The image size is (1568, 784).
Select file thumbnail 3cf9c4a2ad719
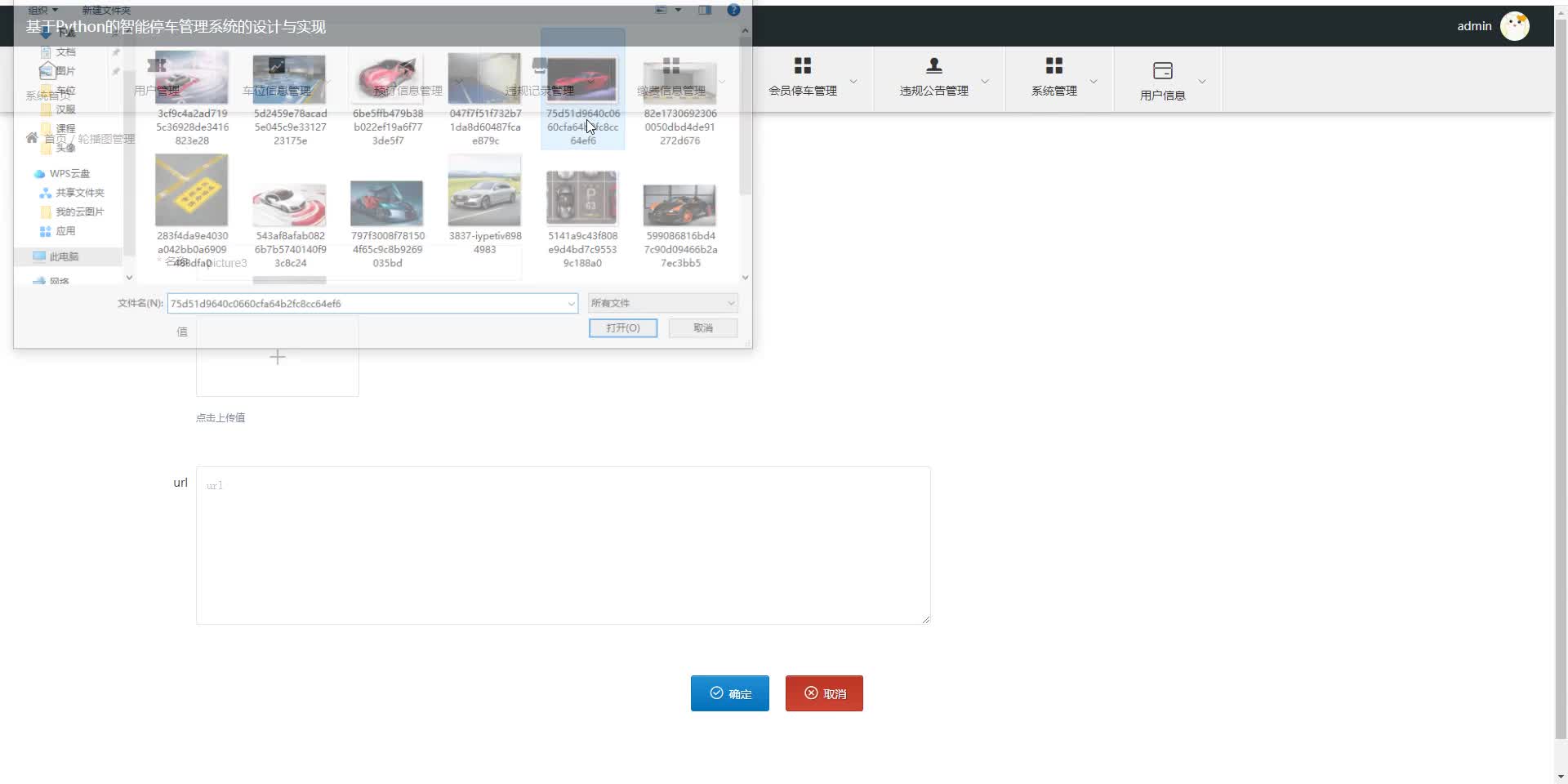(x=192, y=78)
